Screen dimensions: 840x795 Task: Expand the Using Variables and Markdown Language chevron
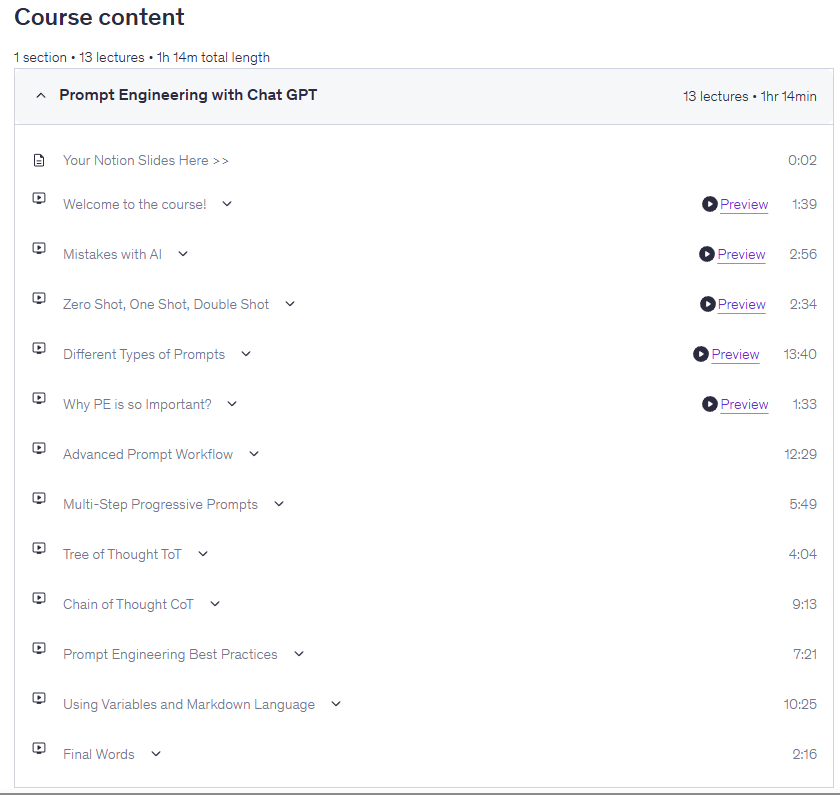tap(336, 704)
